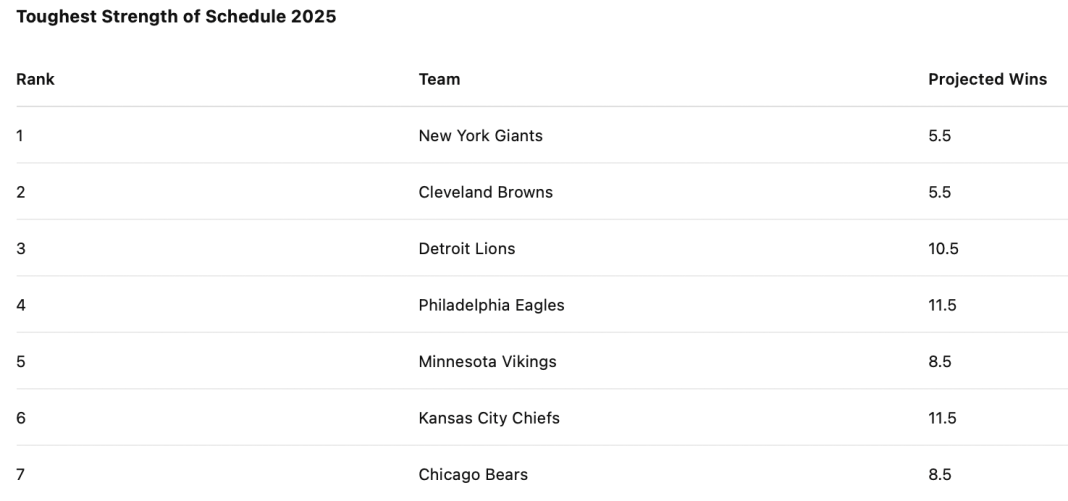Click rank number 1 in the table
The width and height of the screenshot is (1068, 501).
(x=20, y=135)
